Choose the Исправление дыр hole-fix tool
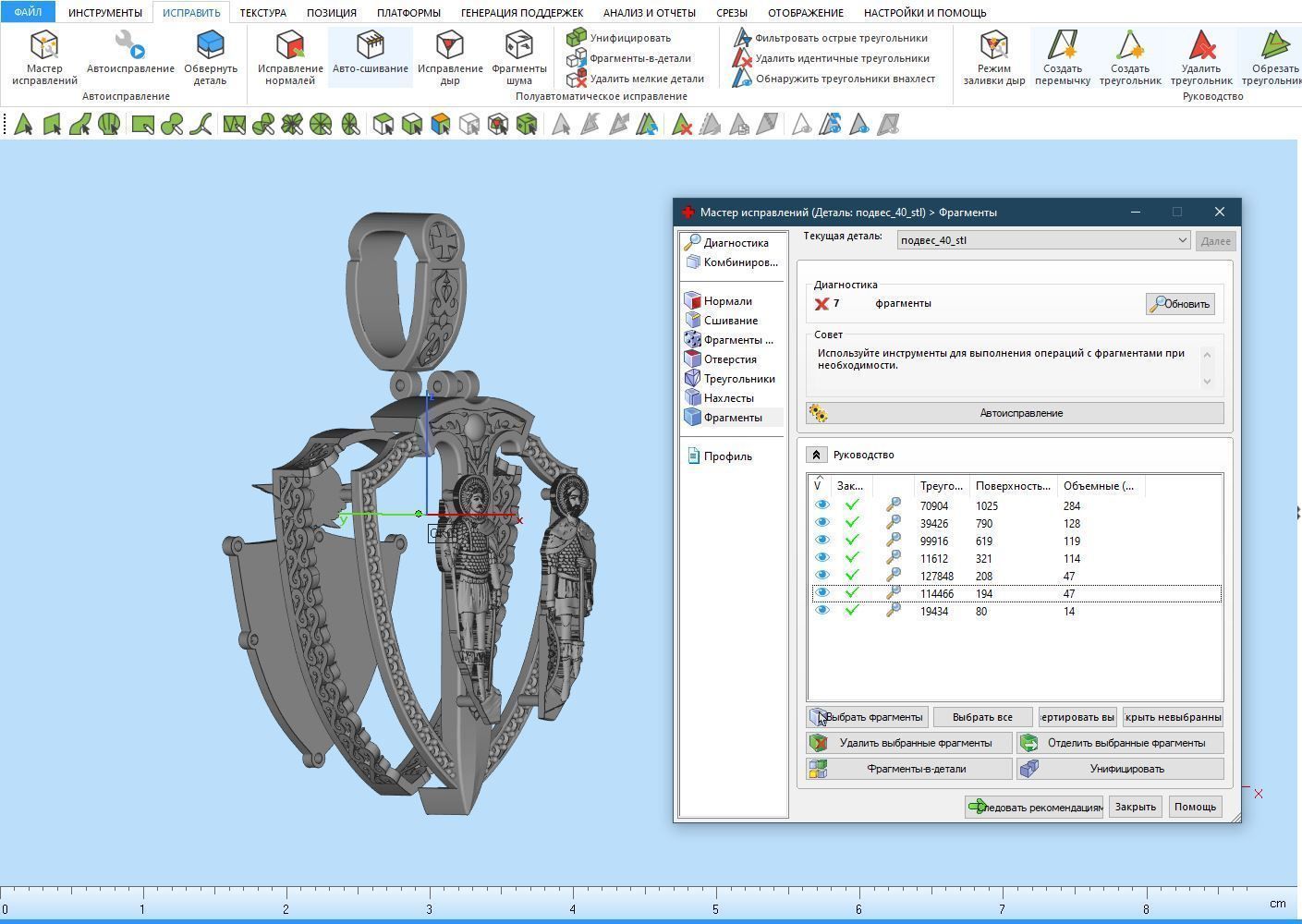Viewport: 1302px width, 924px height. 450,57
